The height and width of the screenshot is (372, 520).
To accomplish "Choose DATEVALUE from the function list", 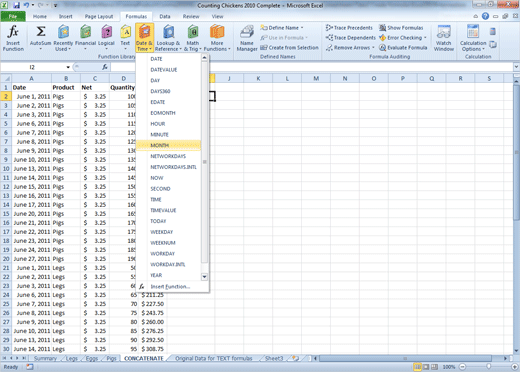I will click(x=168, y=70).
